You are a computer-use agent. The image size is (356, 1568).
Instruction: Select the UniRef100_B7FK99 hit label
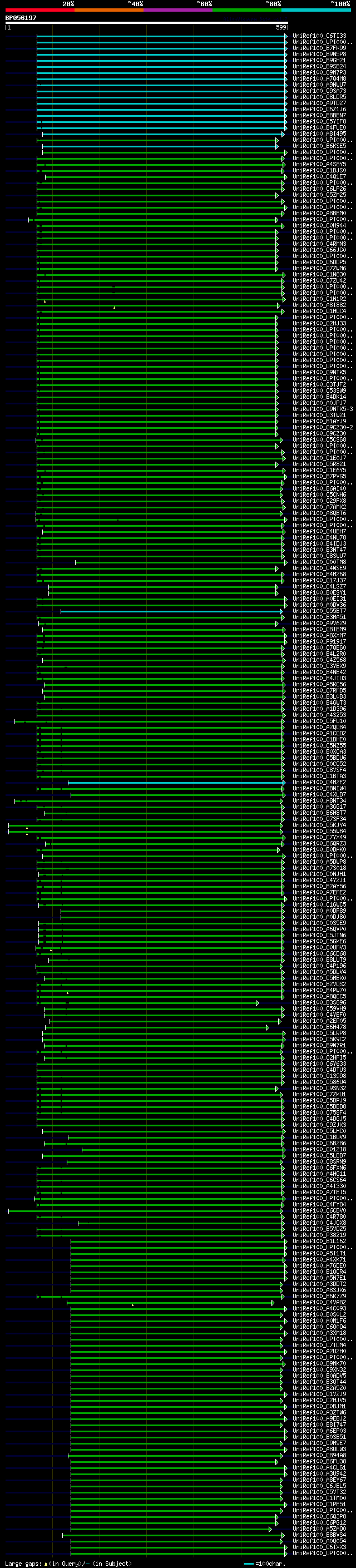[319, 48]
